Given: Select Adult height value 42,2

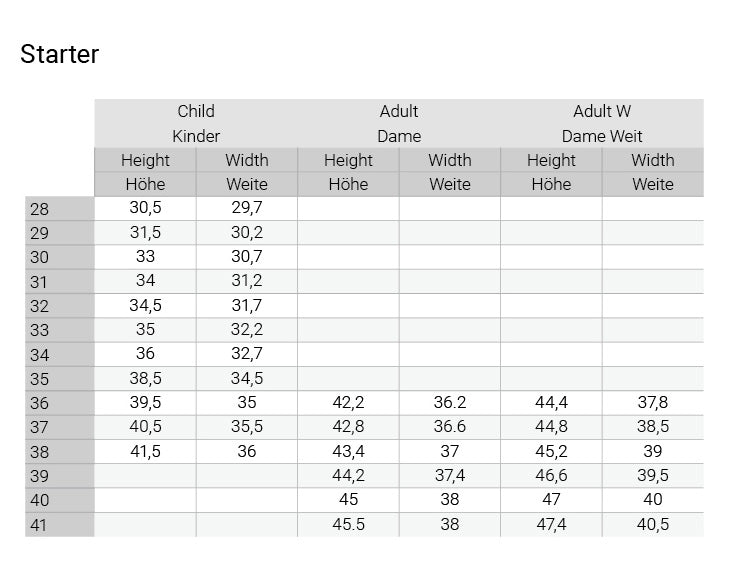Looking at the screenshot, I should pyautogui.click(x=348, y=403).
